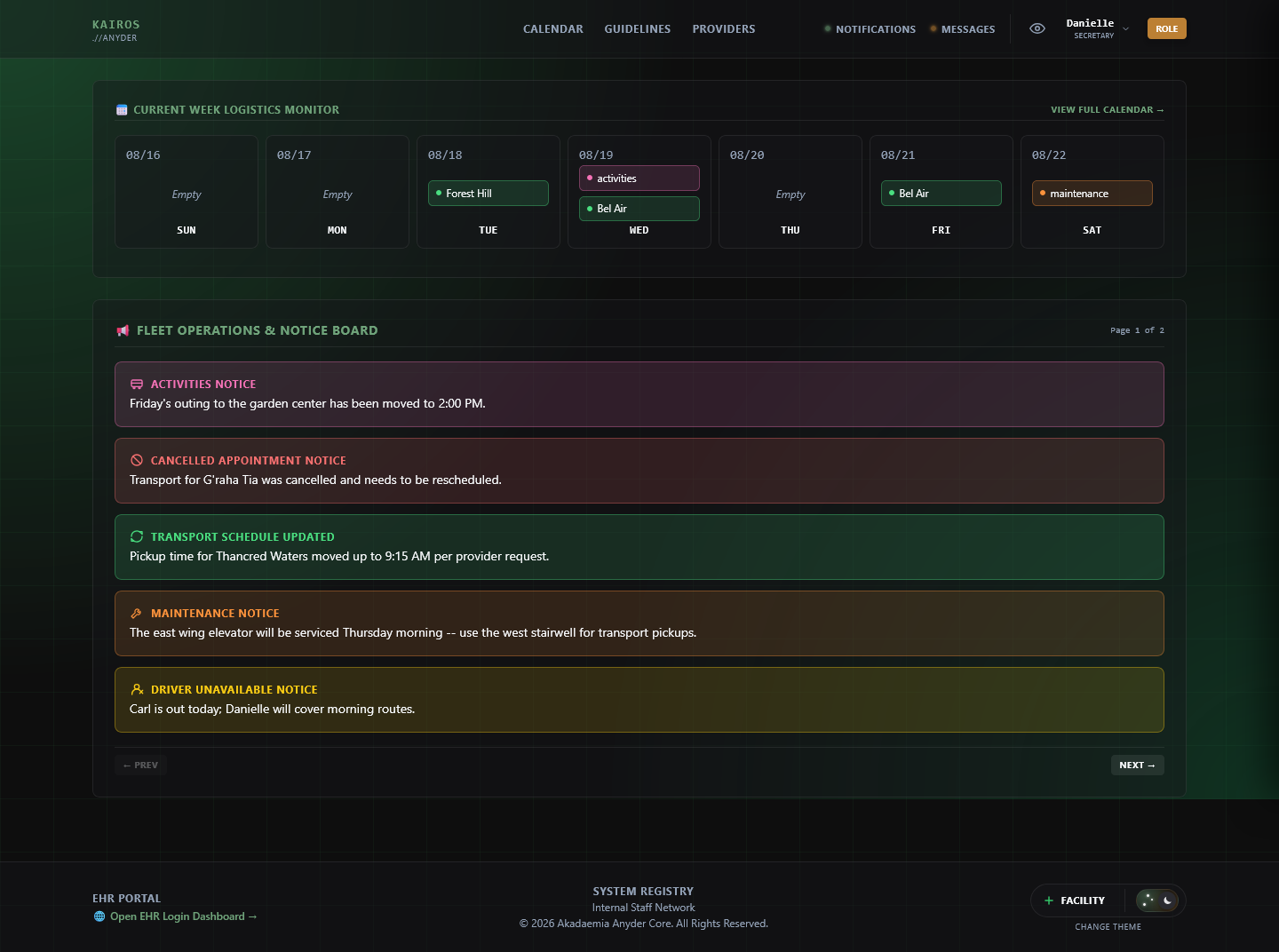Screen dimensions: 1279x952
Task: Click the globe icon by EHR link
Action: click(x=99, y=916)
